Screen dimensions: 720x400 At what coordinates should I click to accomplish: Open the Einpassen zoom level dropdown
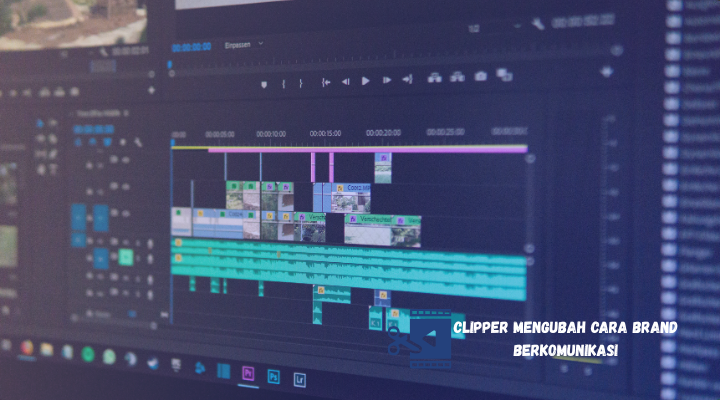(244, 45)
